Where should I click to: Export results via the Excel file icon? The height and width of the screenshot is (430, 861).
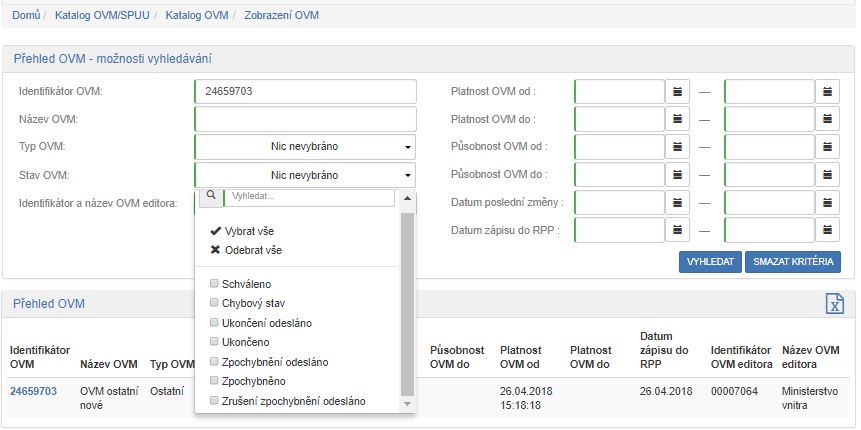coord(834,304)
